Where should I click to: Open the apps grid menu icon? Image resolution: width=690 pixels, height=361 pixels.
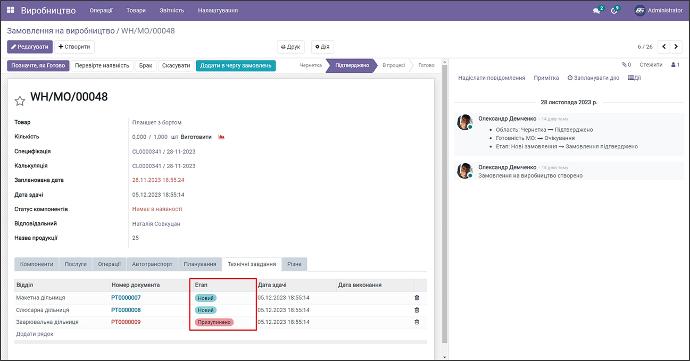tap(11, 10)
